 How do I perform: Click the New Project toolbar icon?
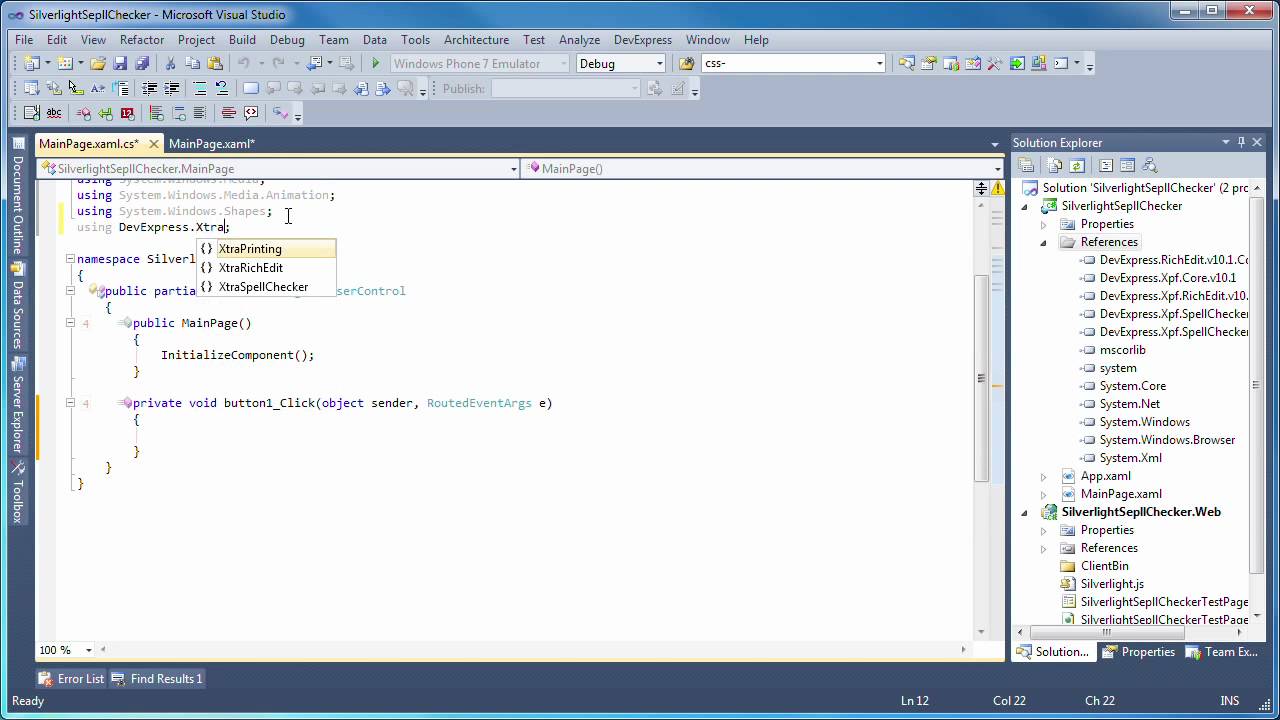[x=31, y=63]
